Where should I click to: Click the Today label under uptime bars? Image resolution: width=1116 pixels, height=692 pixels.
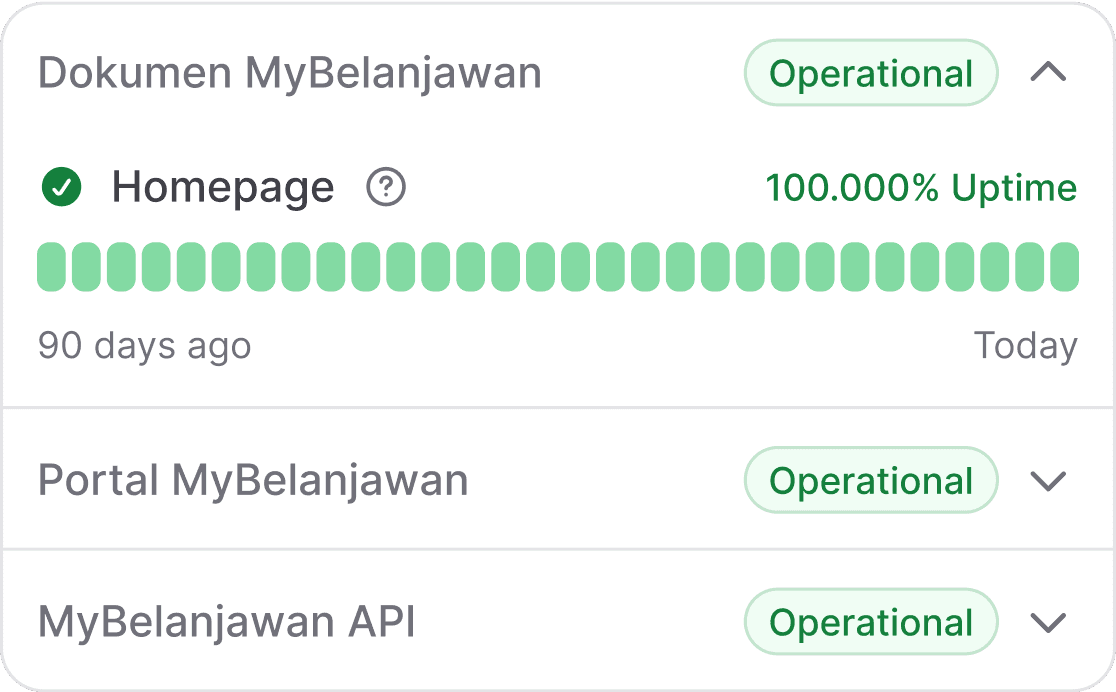[1026, 347]
